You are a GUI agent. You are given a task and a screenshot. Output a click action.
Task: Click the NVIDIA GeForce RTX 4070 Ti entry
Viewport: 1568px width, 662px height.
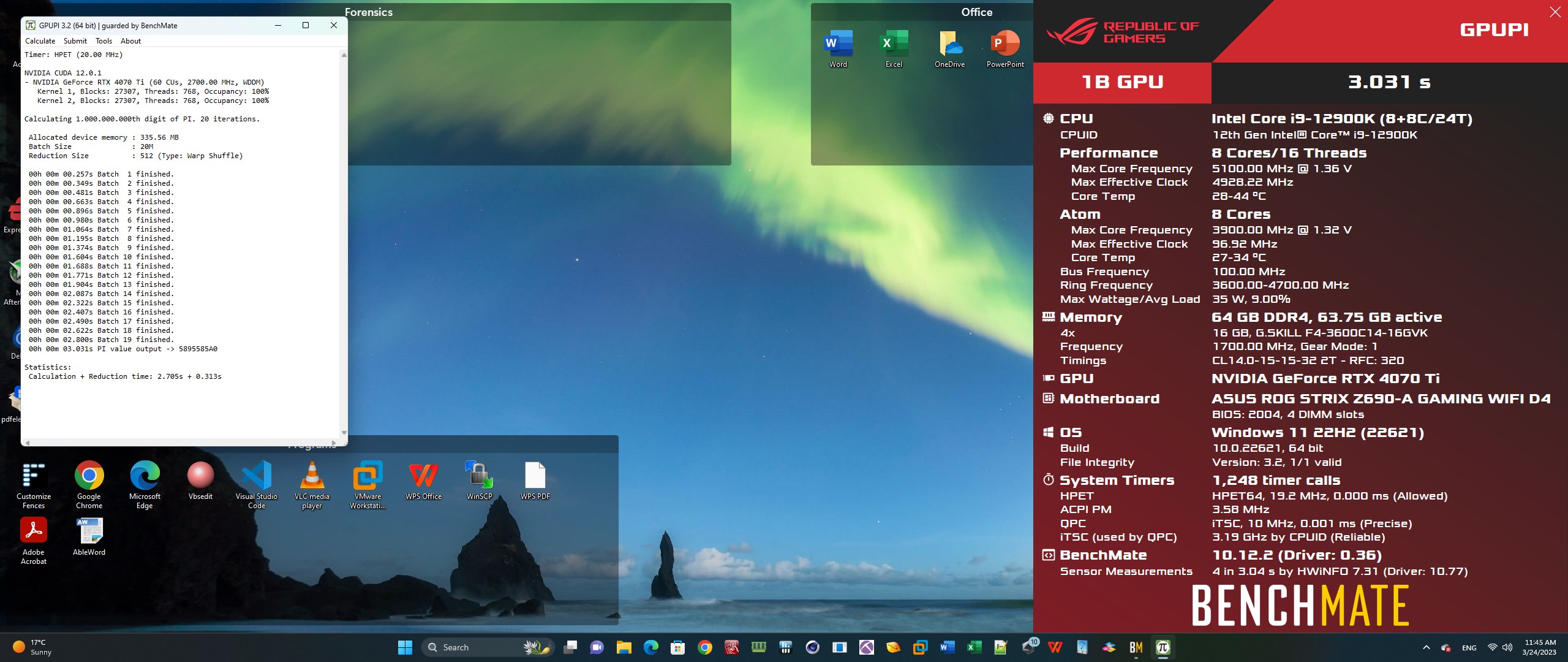point(1325,379)
